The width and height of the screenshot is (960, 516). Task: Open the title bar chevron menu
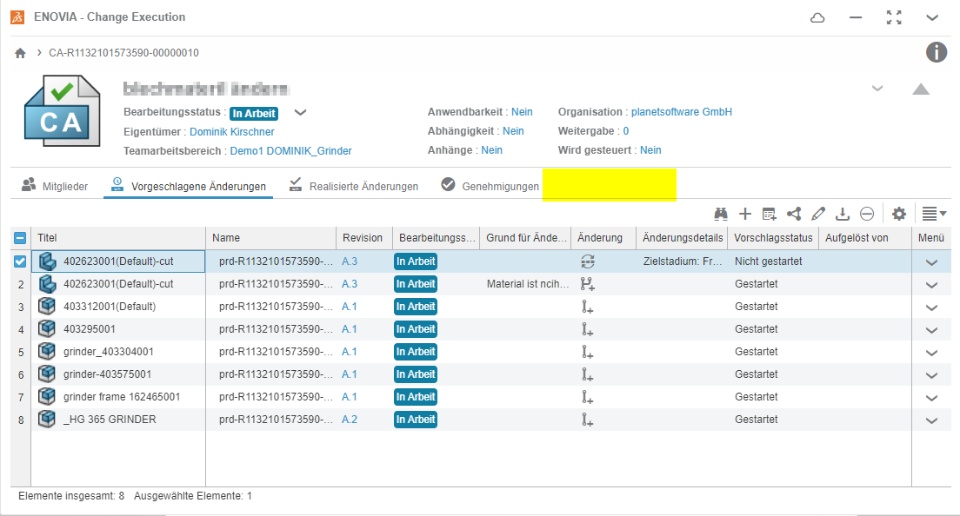pos(932,18)
